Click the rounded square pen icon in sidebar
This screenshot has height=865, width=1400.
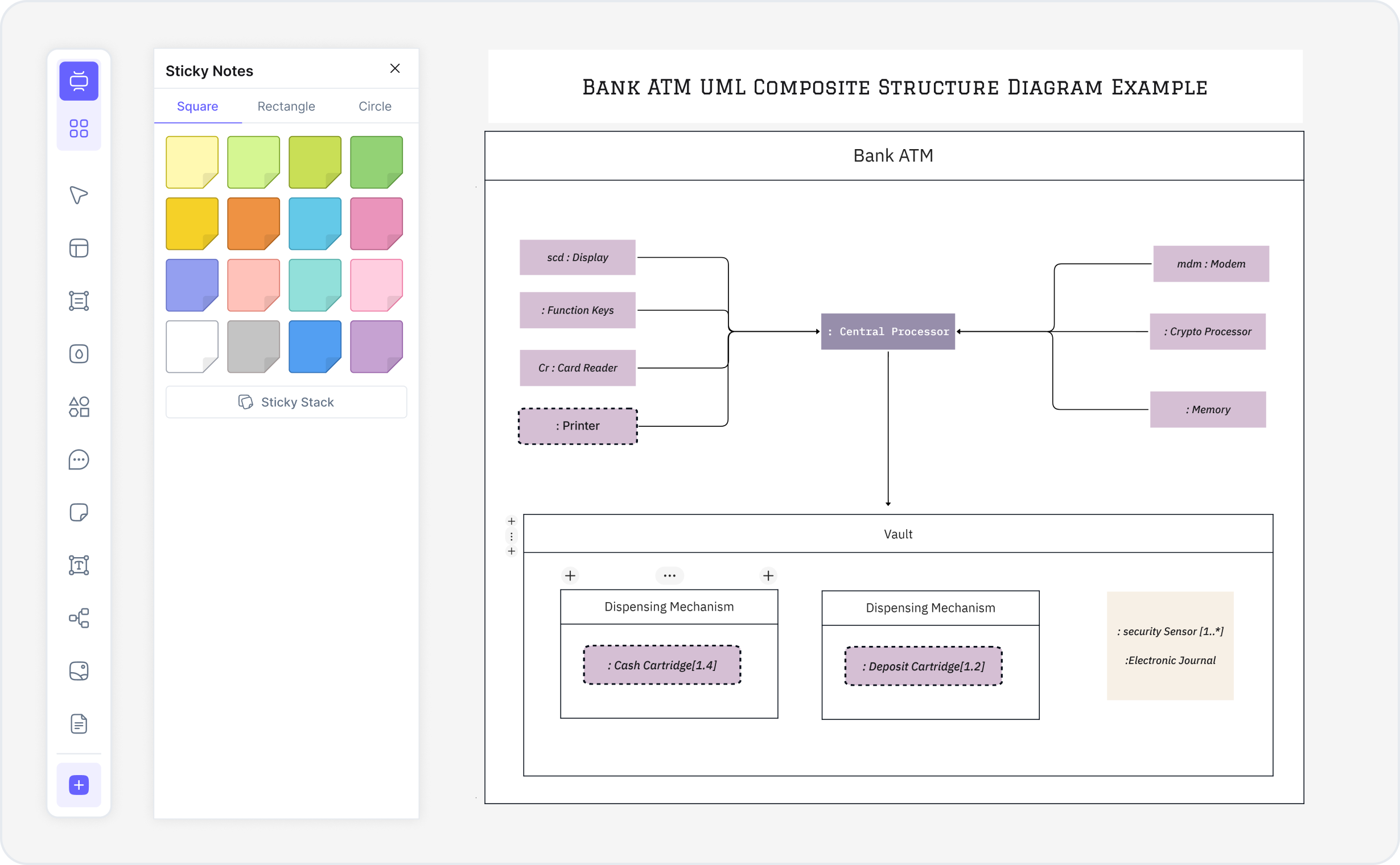[79, 354]
